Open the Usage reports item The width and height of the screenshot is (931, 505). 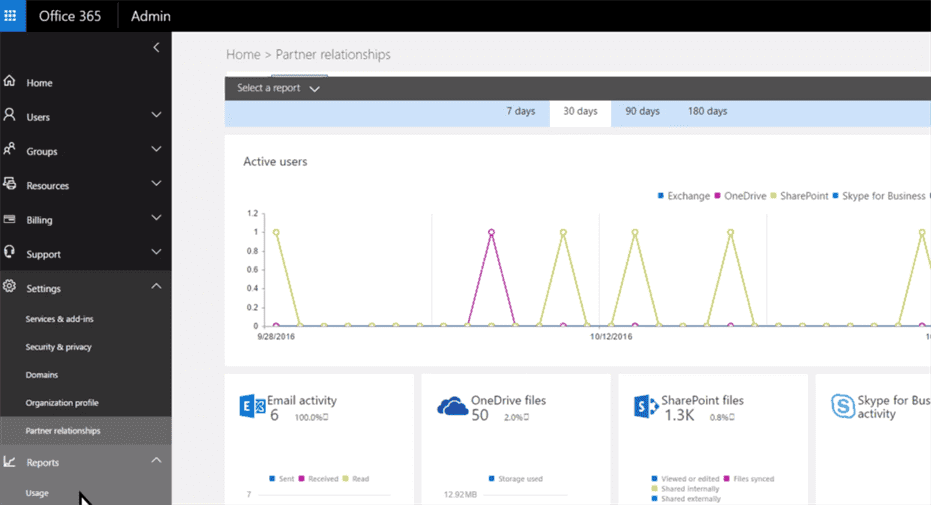37,493
